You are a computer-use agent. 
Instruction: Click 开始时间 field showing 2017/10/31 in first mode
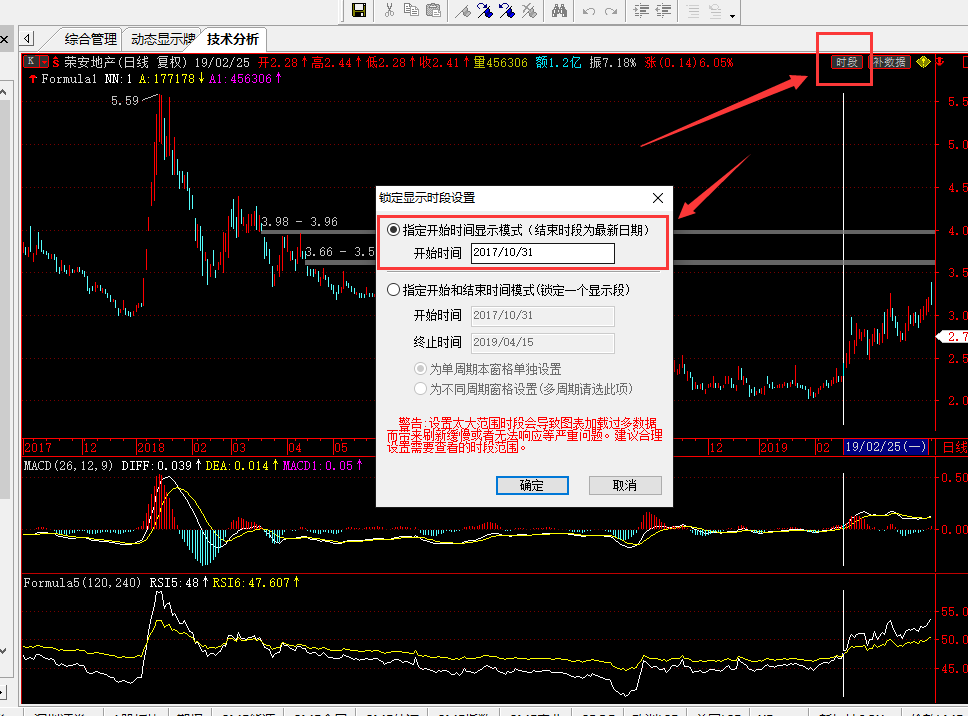point(543,253)
